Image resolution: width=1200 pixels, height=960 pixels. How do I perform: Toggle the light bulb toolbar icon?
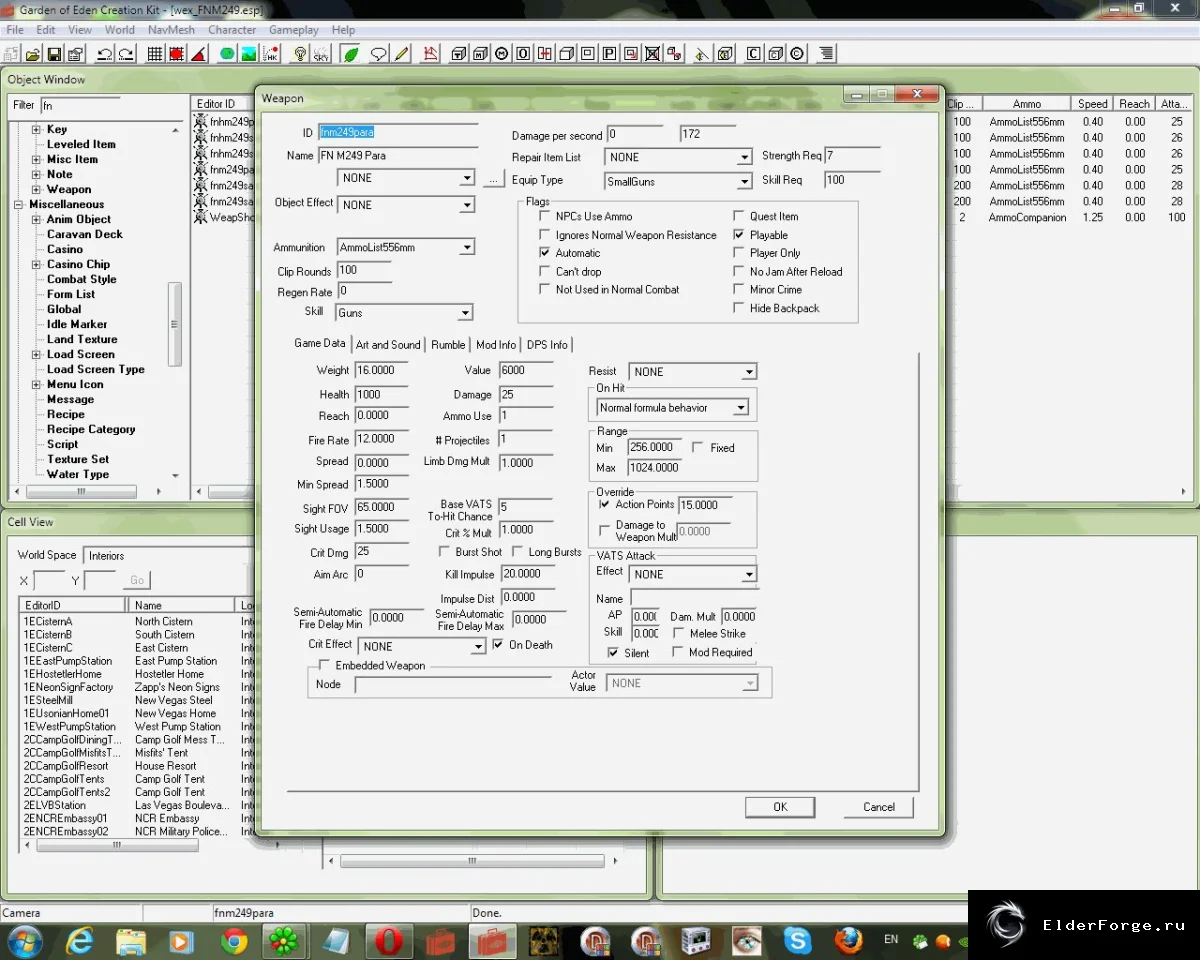click(x=300, y=54)
